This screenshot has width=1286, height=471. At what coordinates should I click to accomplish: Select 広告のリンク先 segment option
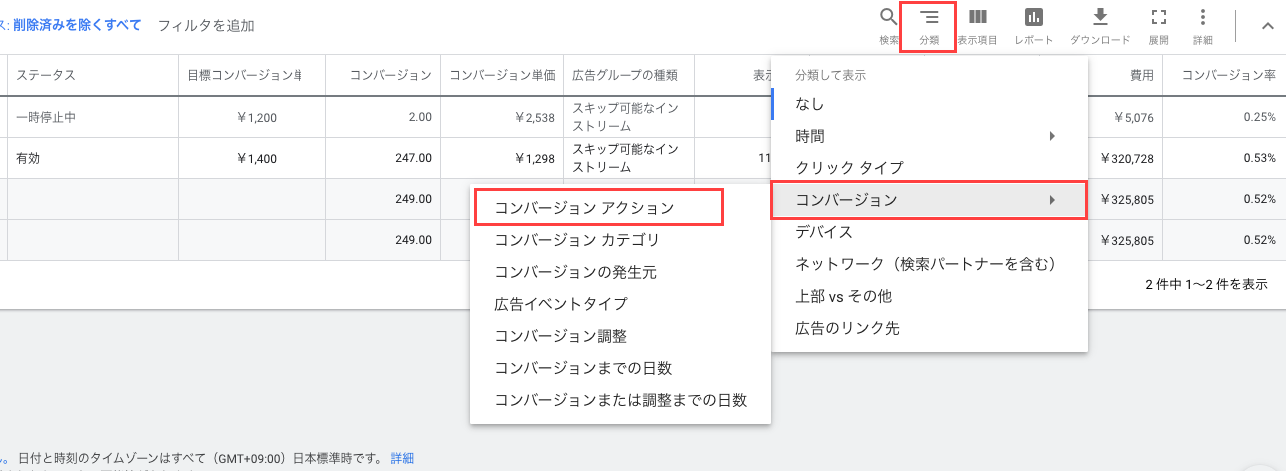coord(847,328)
